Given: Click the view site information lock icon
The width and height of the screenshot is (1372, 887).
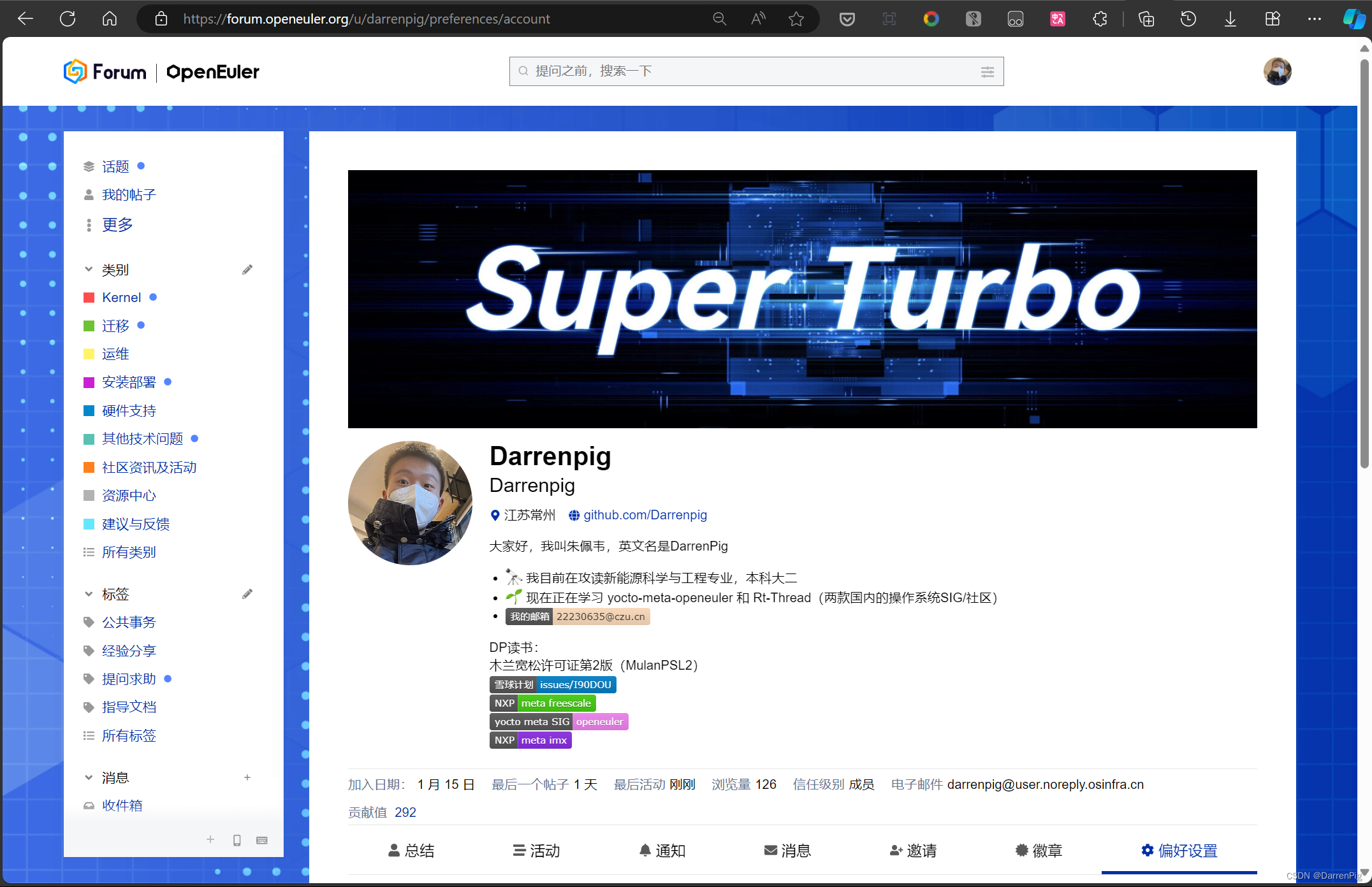Looking at the screenshot, I should pyautogui.click(x=161, y=19).
